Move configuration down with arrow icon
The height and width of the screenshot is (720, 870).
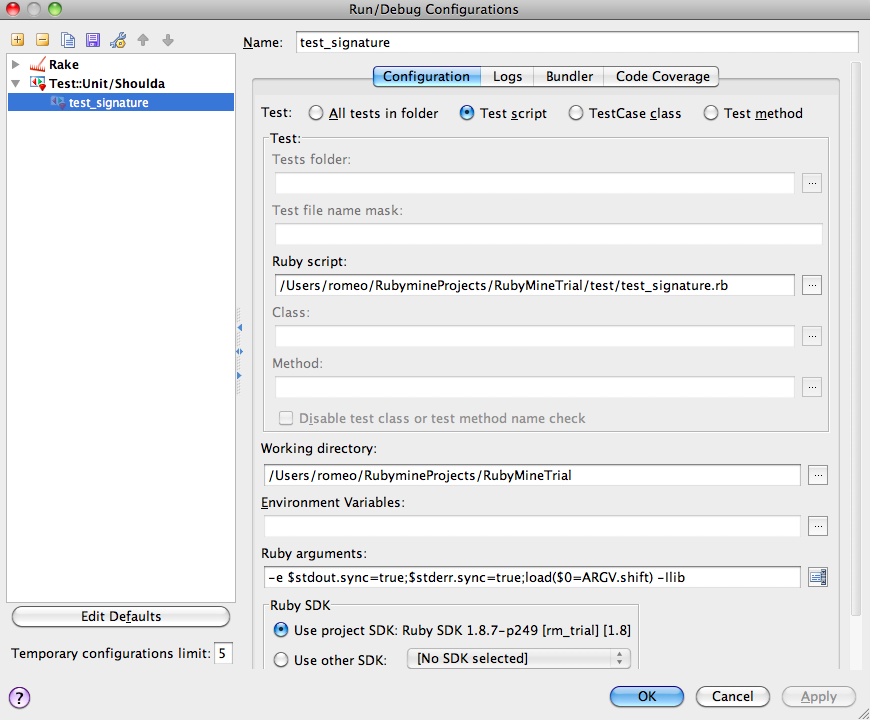tap(168, 40)
